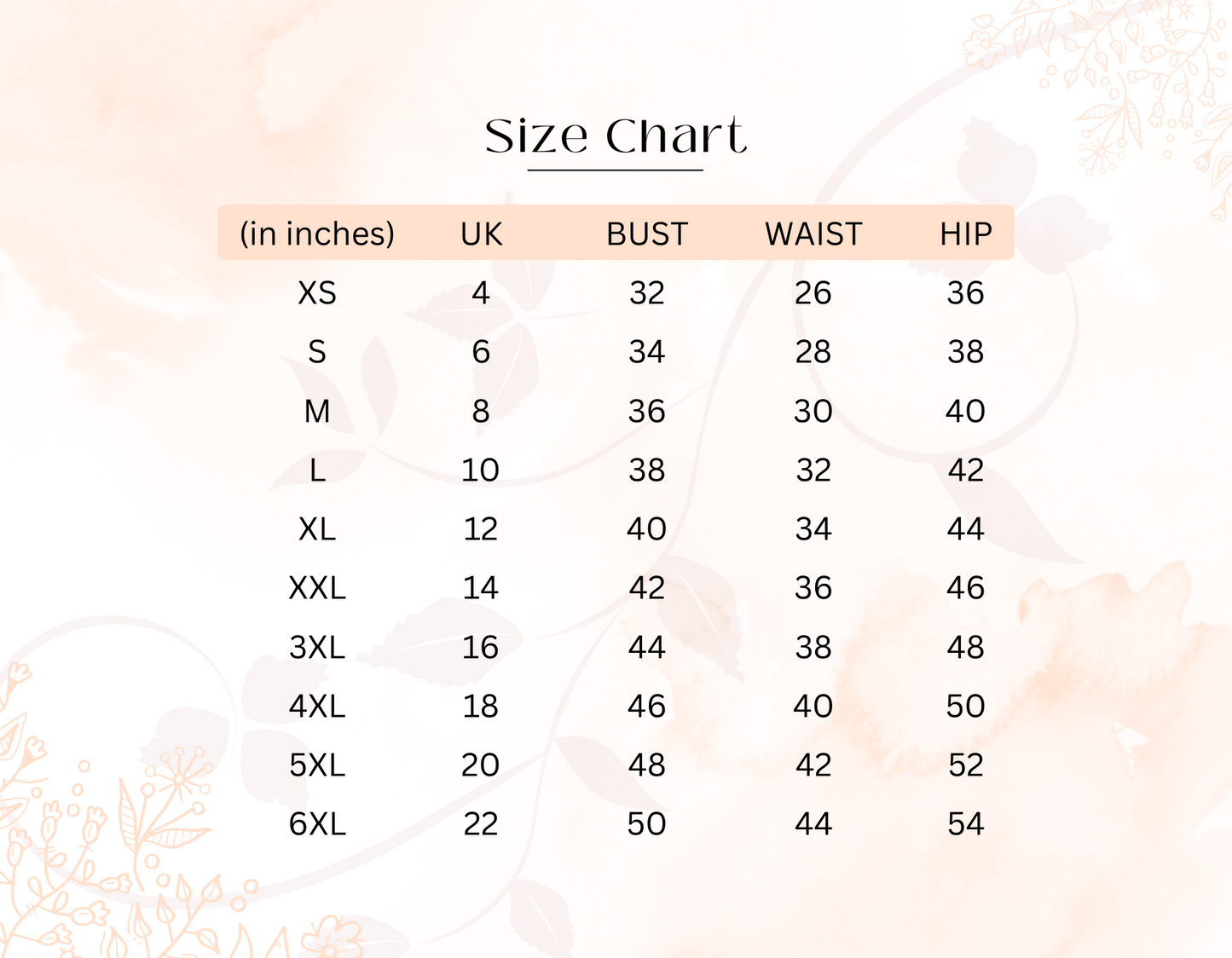Click the hip value 54 for 6XL
Image resolution: width=1232 pixels, height=958 pixels.
pyautogui.click(x=965, y=824)
